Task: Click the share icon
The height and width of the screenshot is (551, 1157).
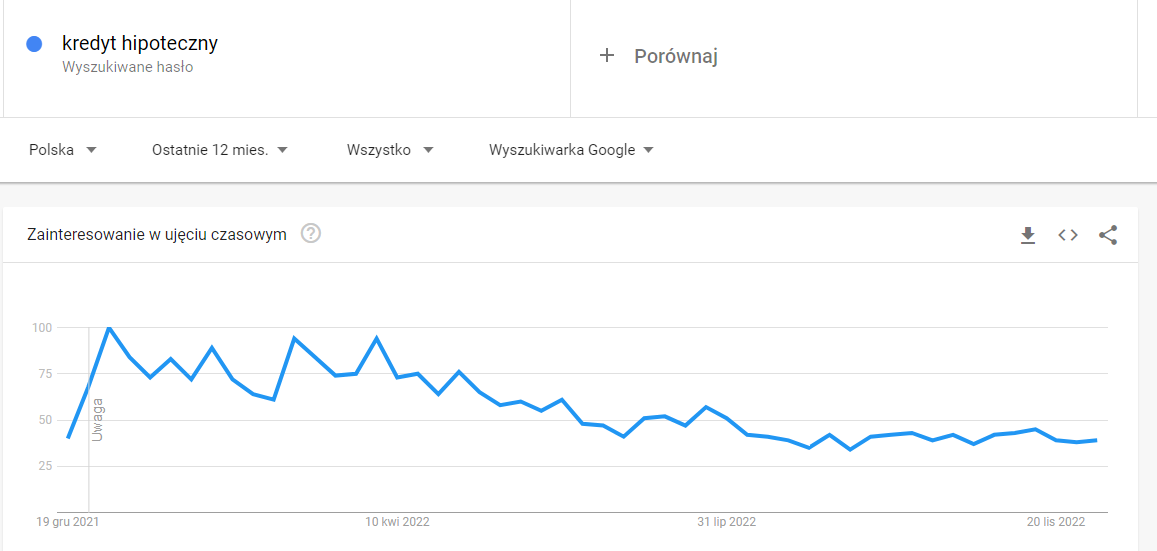Action: pyautogui.click(x=1108, y=235)
